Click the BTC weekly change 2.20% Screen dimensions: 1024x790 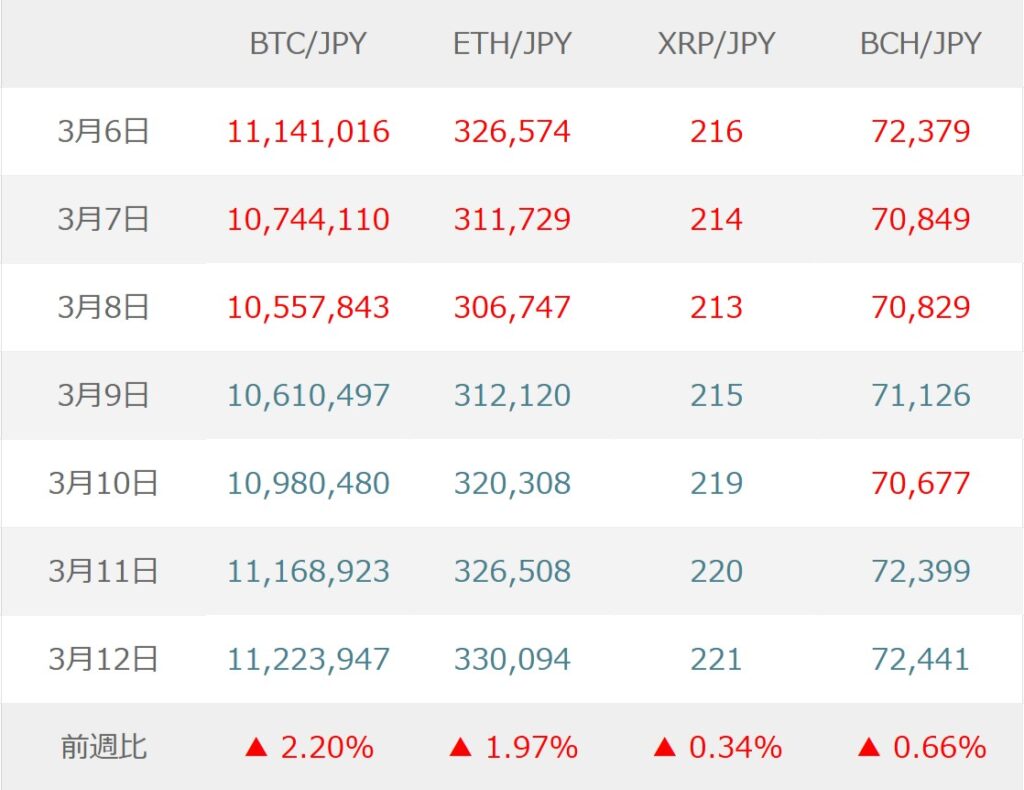pyautogui.click(x=326, y=747)
